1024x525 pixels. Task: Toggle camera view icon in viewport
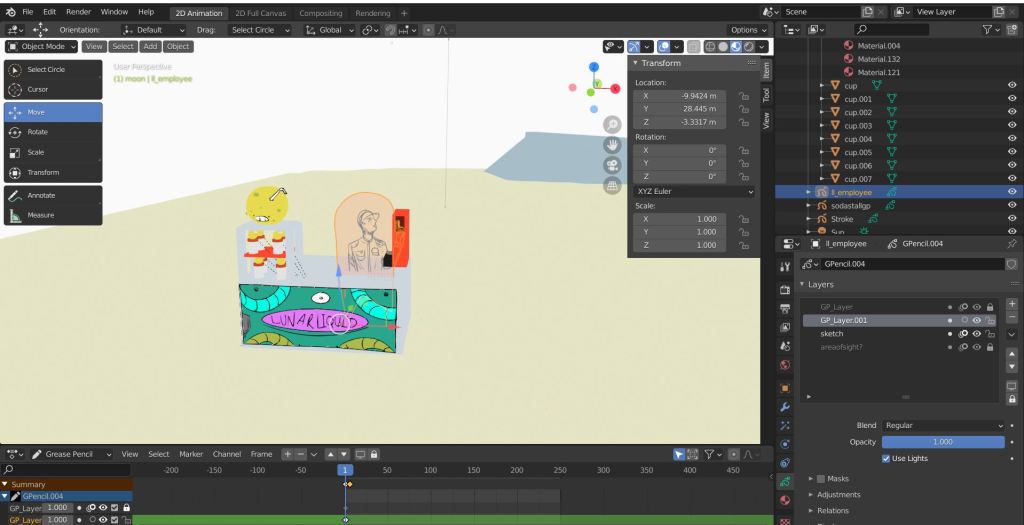612,165
